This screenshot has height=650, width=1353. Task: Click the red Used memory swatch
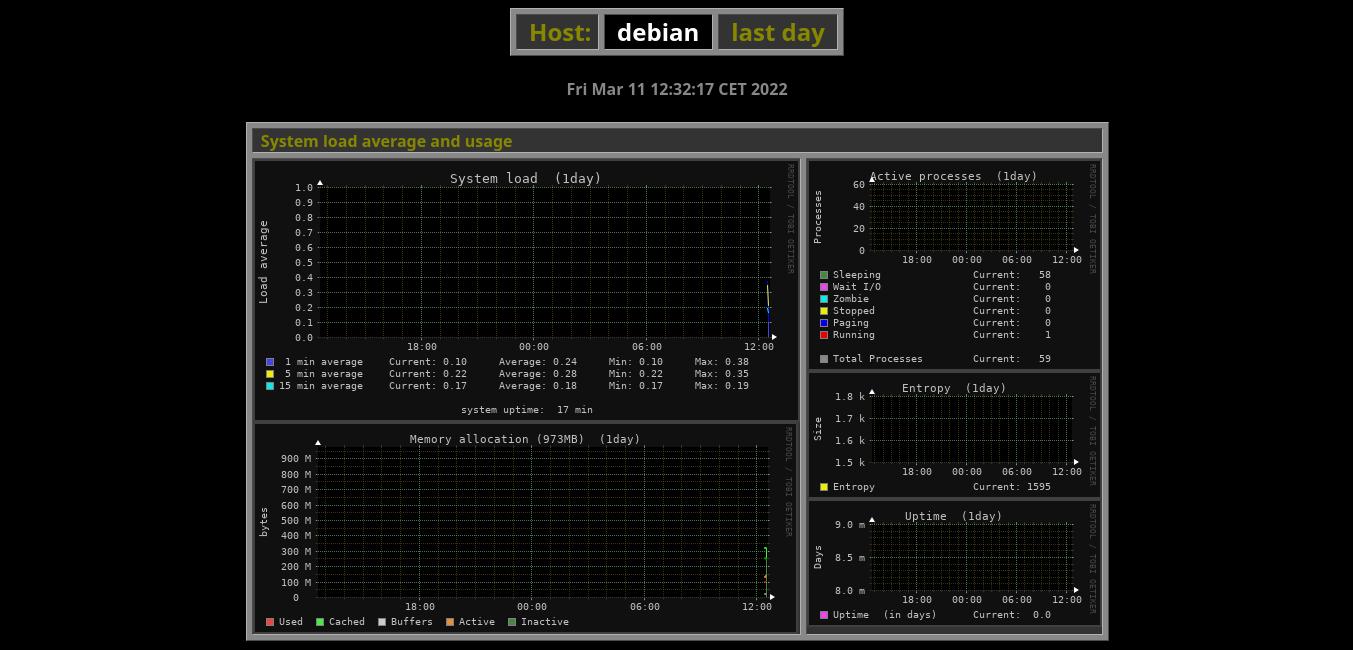(x=270, y=622)
